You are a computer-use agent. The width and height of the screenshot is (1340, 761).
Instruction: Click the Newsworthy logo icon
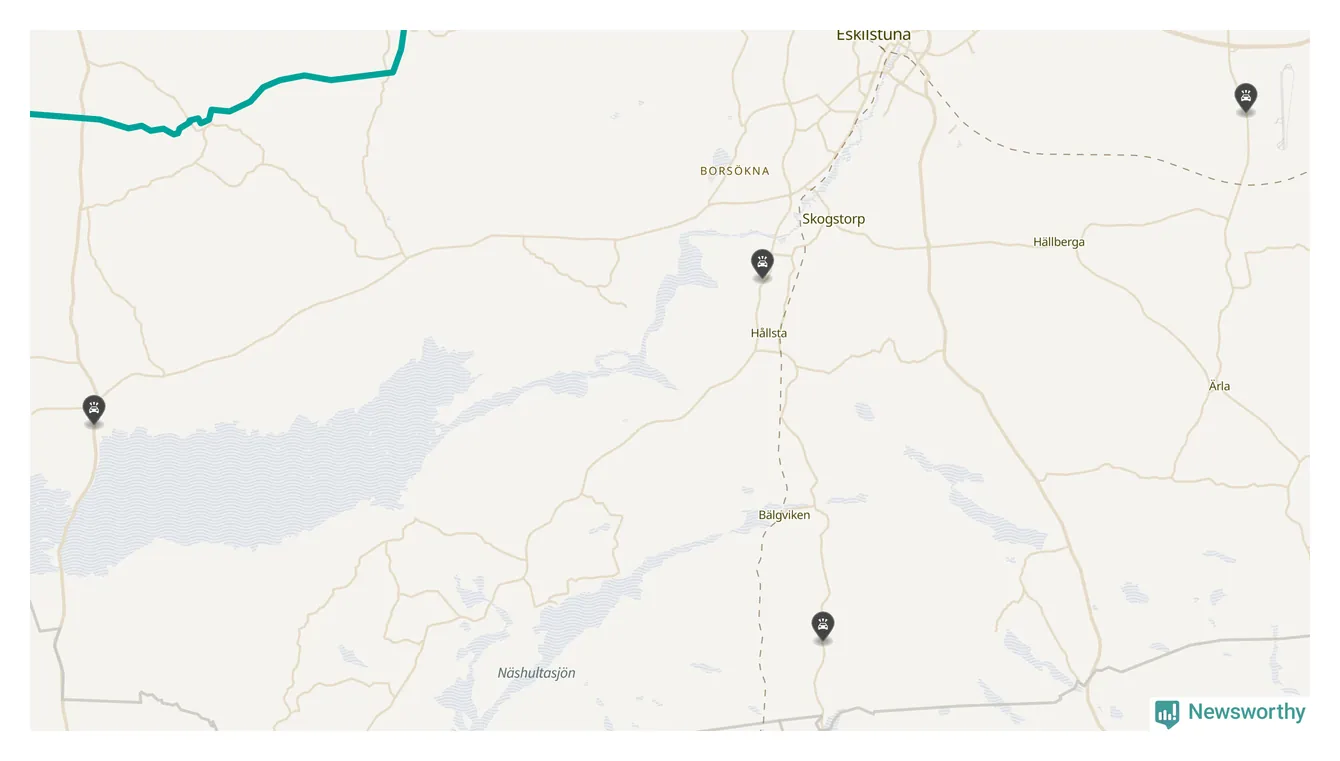pyautogui.click(x=1166, y=713)
